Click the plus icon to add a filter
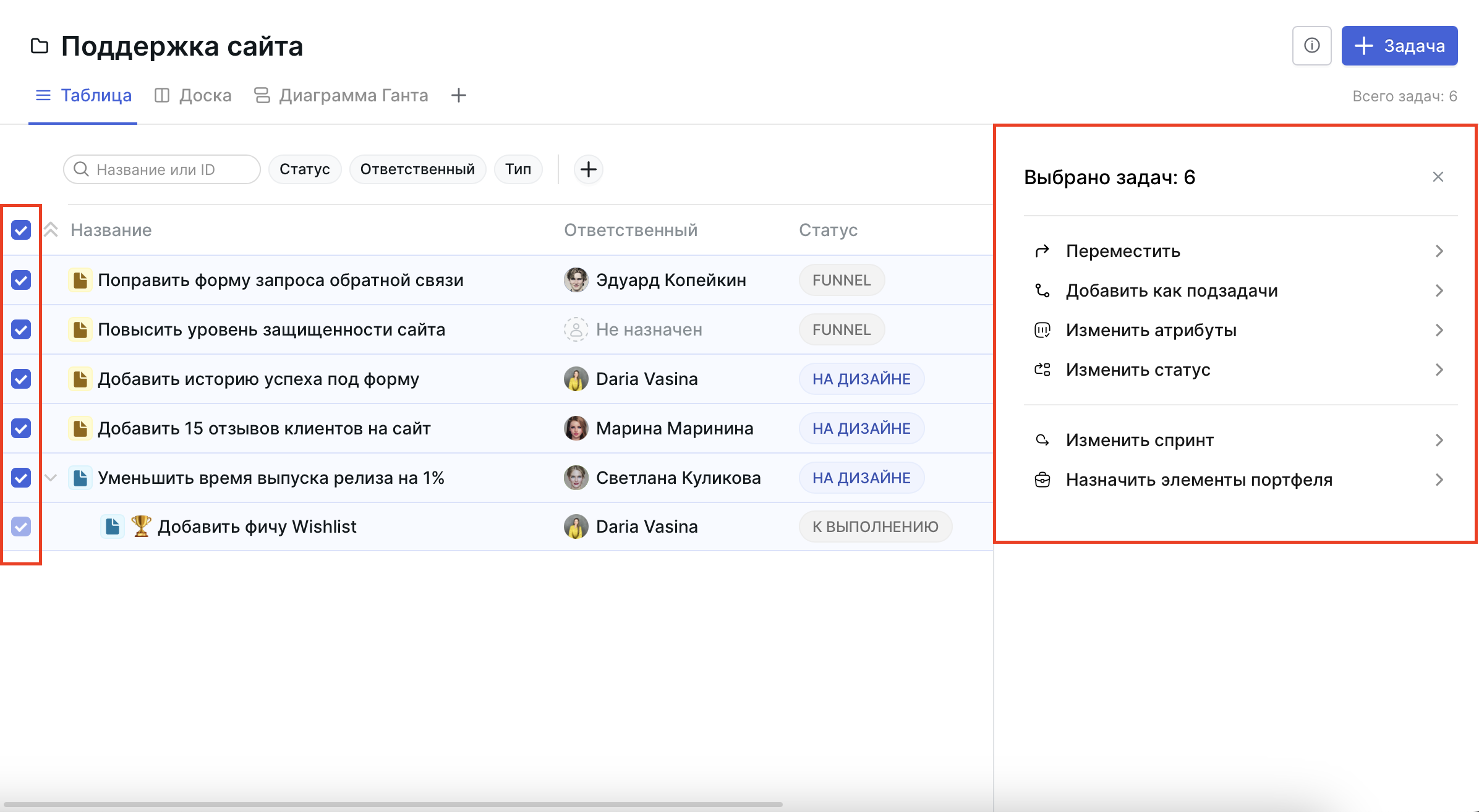Viewport: 1479px width, 812px height. (588, 169)
